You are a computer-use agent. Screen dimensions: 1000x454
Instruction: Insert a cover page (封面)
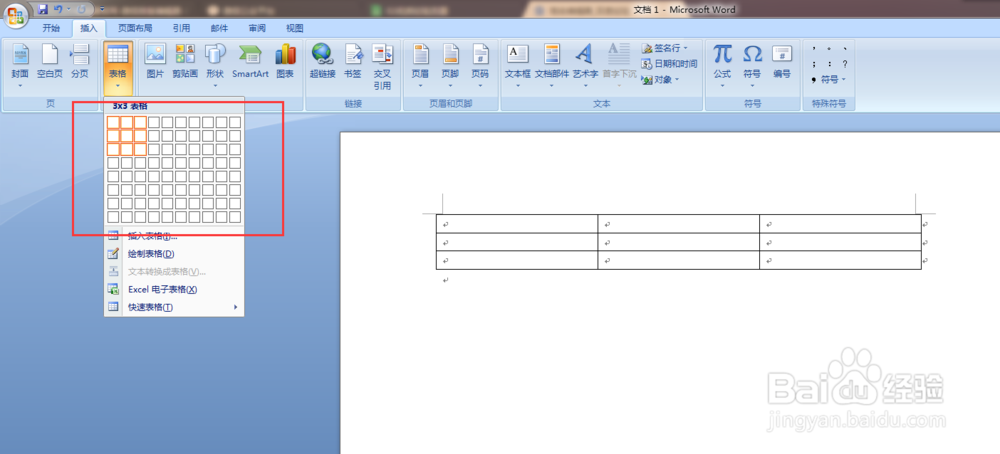20,66
